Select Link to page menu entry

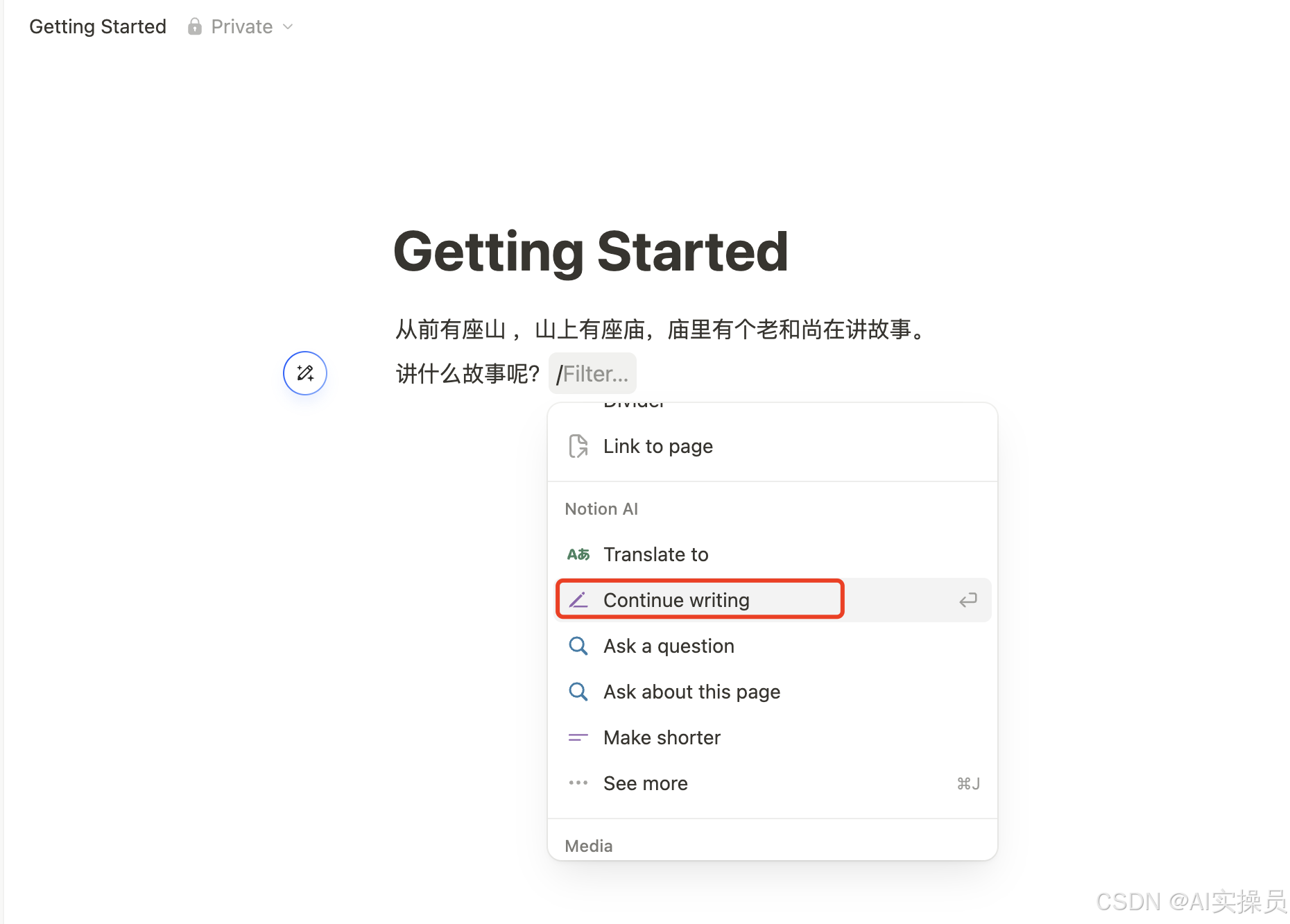click(773, 446)
